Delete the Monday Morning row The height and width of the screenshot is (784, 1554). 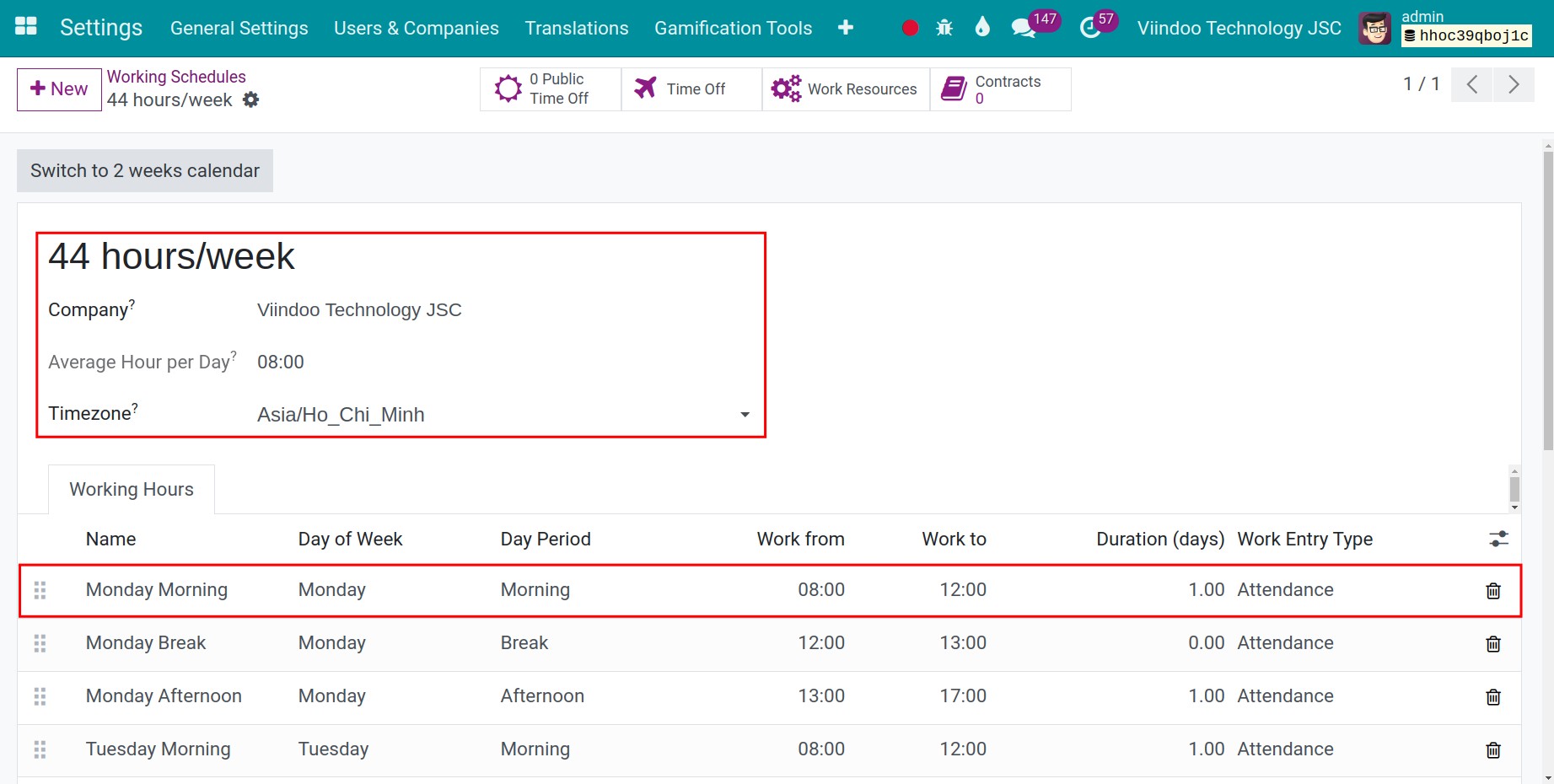(x=1493, y=591)
